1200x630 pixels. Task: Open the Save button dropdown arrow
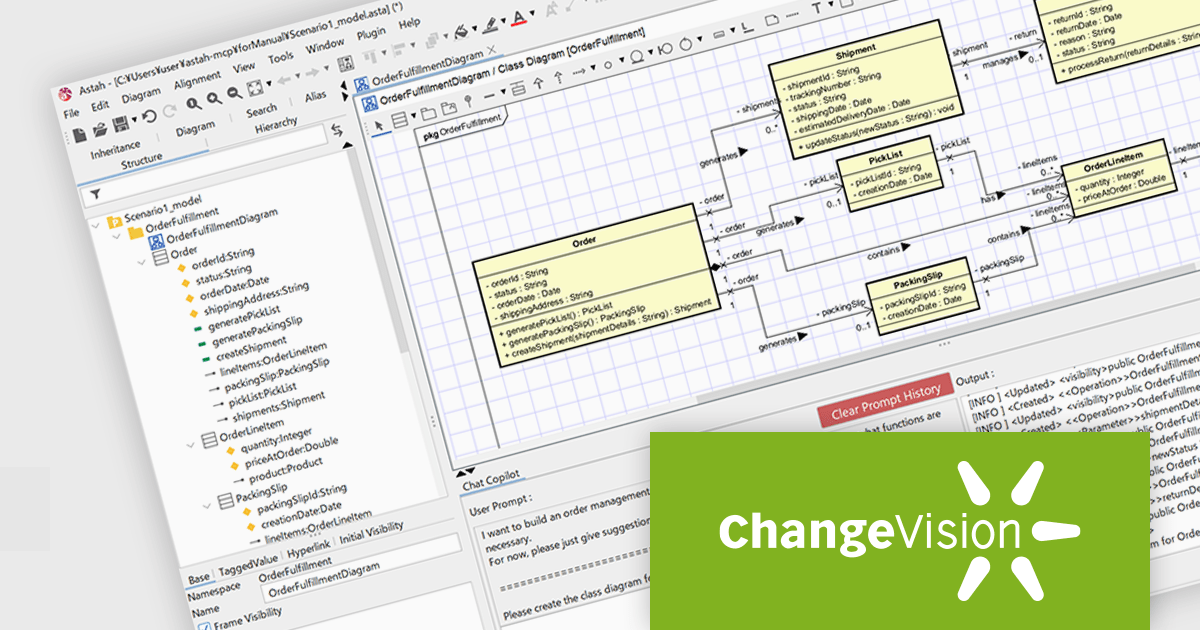coord(135,119)
